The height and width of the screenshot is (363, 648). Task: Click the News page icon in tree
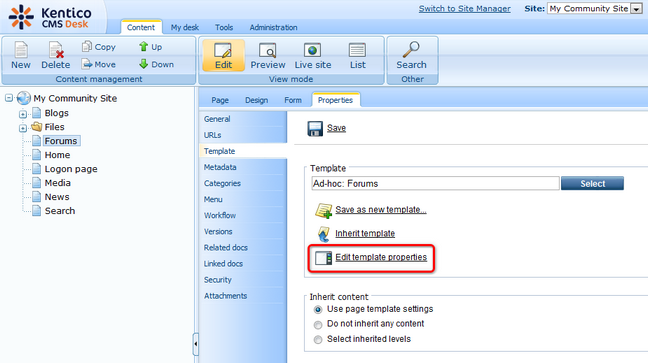37,197
